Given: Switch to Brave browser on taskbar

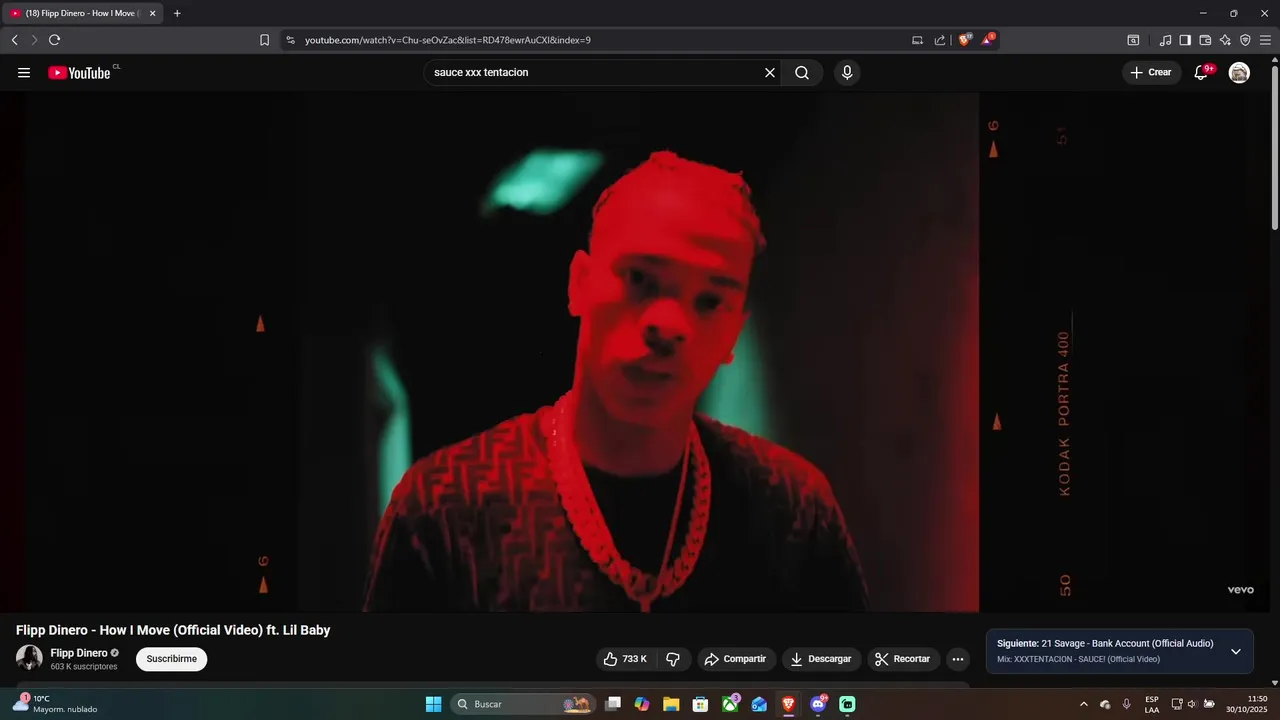Looking at the screenshot, I should pos(789,704).
